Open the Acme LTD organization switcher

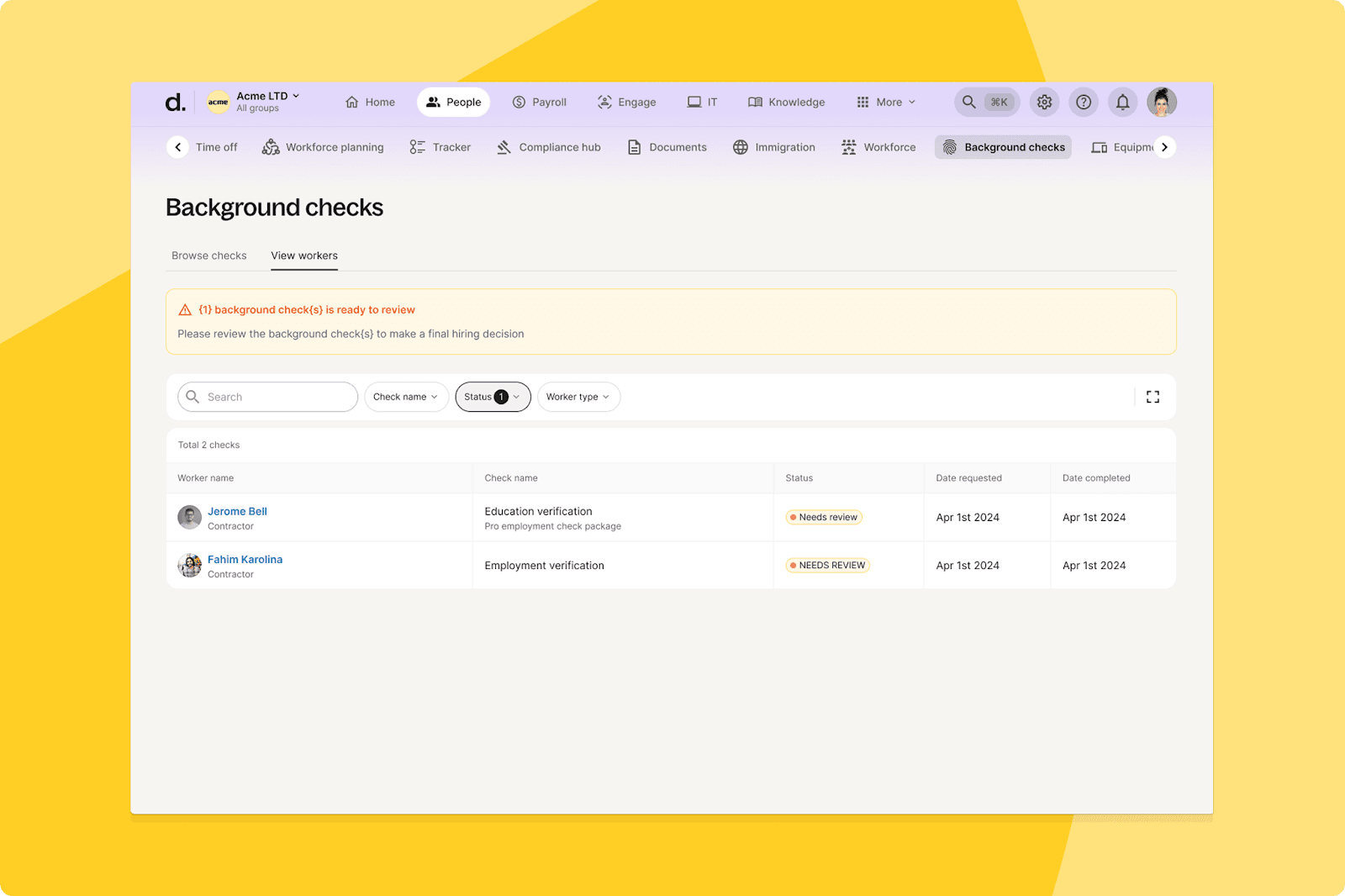click(x=255, y=102)
